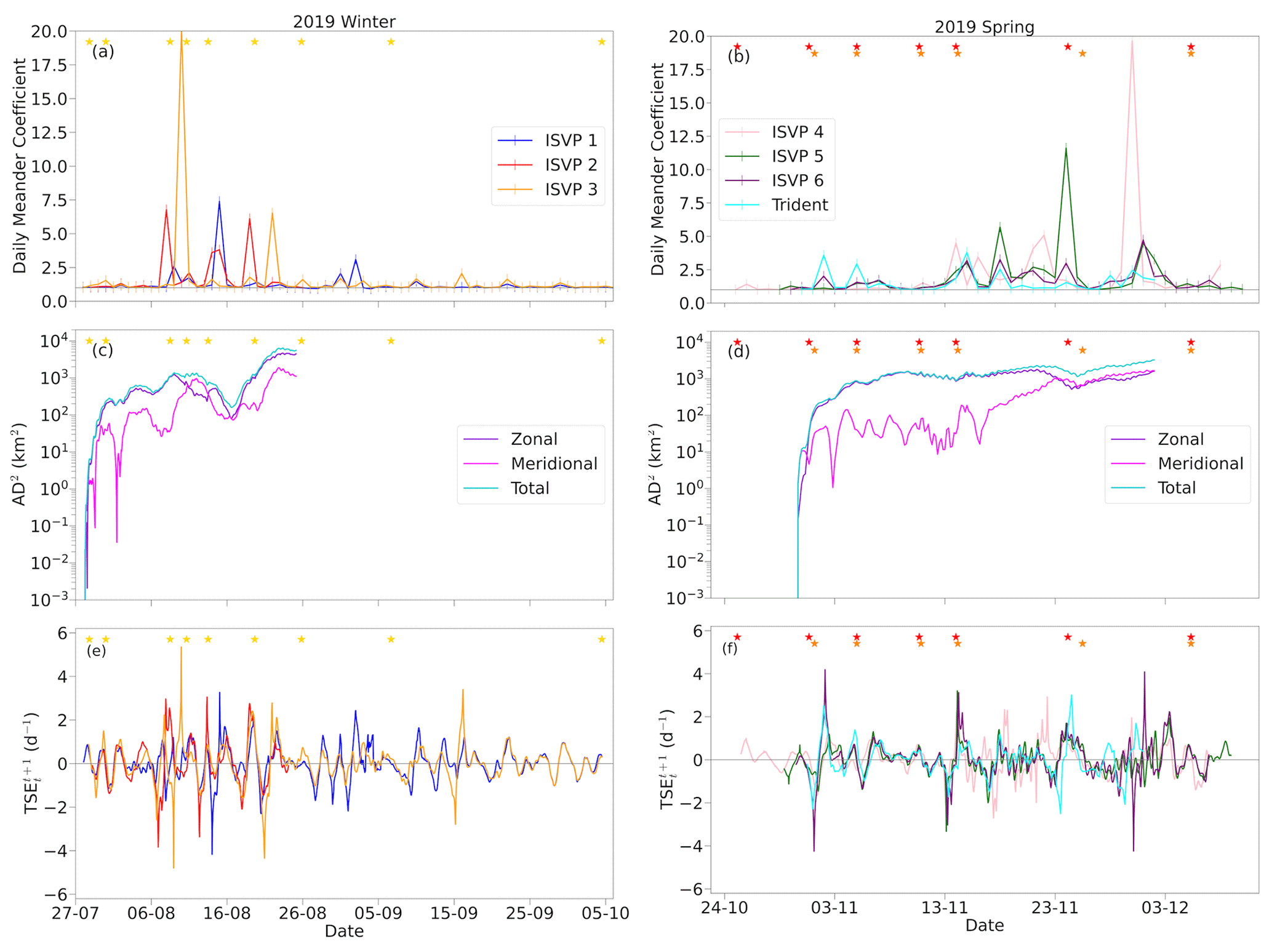The image size is (1272, 952).
Task: Click the 2019 Winter title
Action: click(x=344, y=22)
